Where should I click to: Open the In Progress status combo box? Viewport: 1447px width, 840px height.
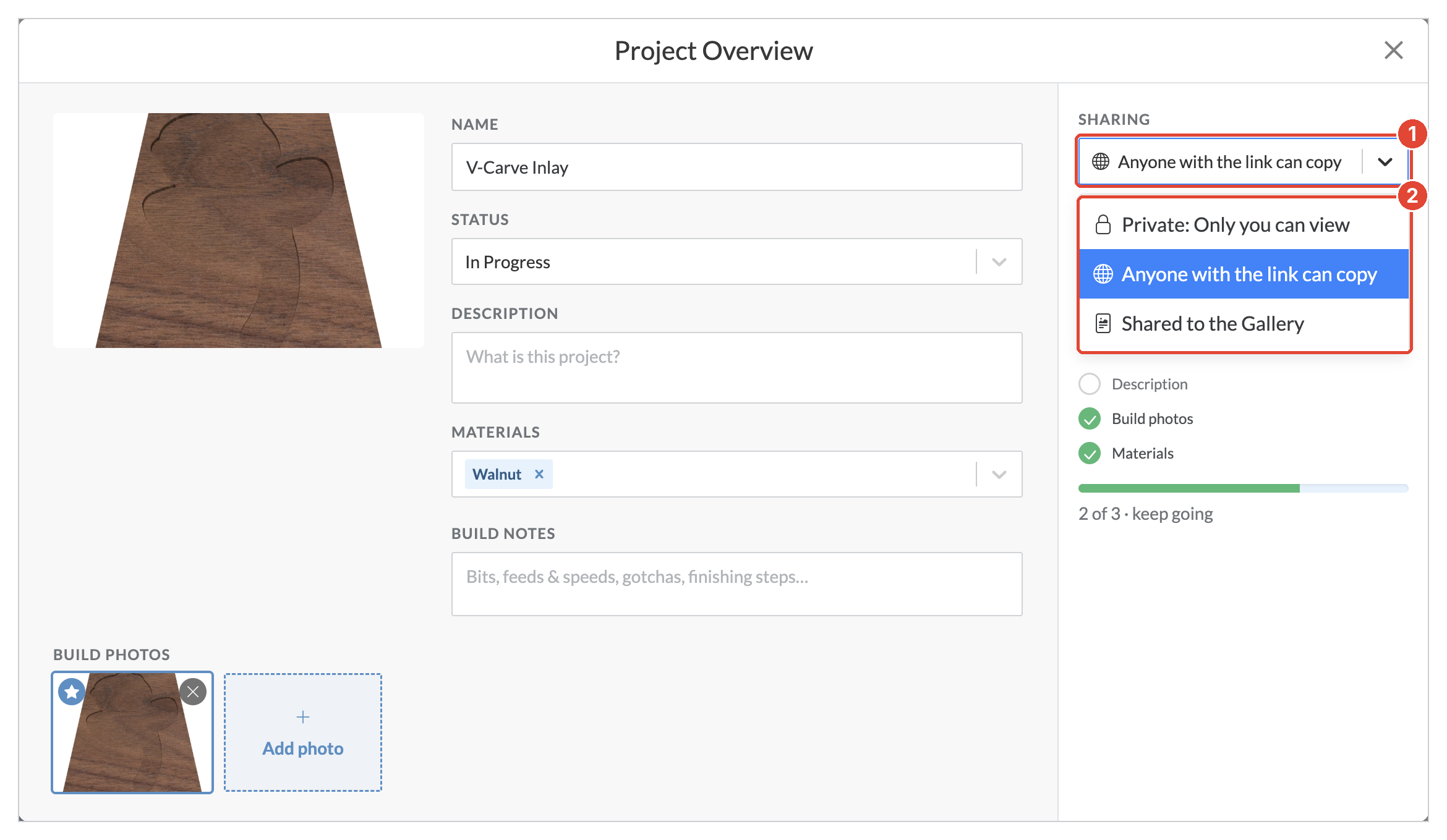point(736,261)
